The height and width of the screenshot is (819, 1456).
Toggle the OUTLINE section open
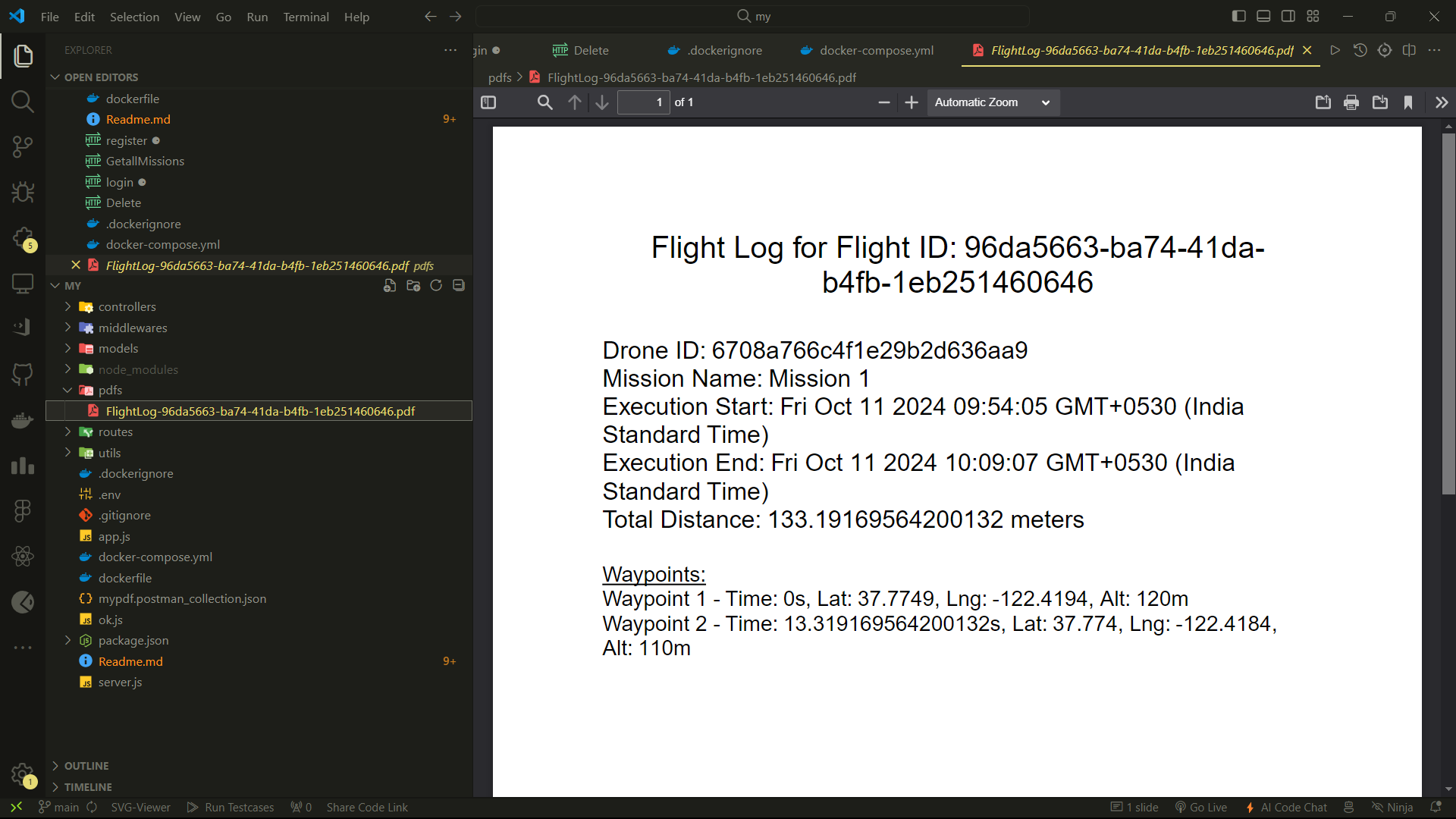[55, 764]
